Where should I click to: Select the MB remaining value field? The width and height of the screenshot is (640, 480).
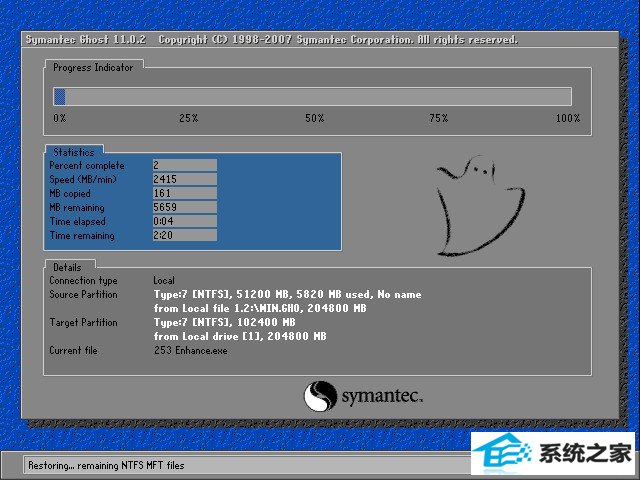(184, 207)
